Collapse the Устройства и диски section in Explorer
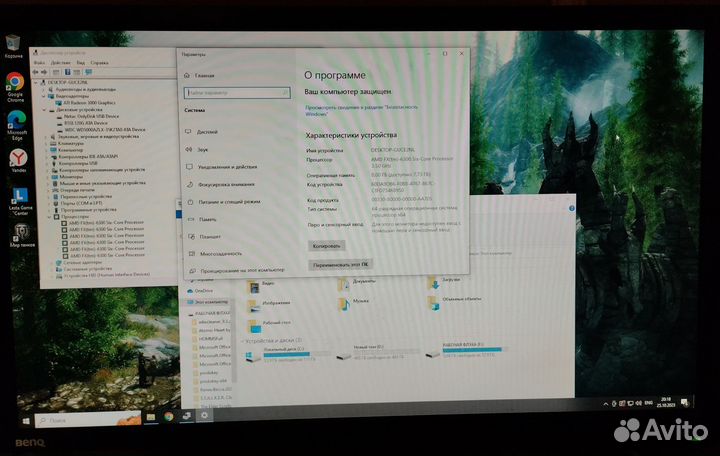 point(243,341)
